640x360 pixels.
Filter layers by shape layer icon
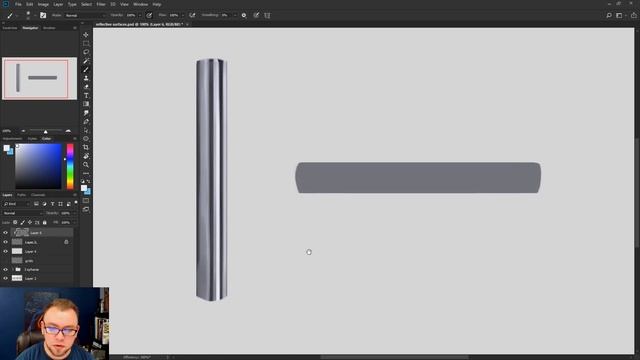[60, 204]
